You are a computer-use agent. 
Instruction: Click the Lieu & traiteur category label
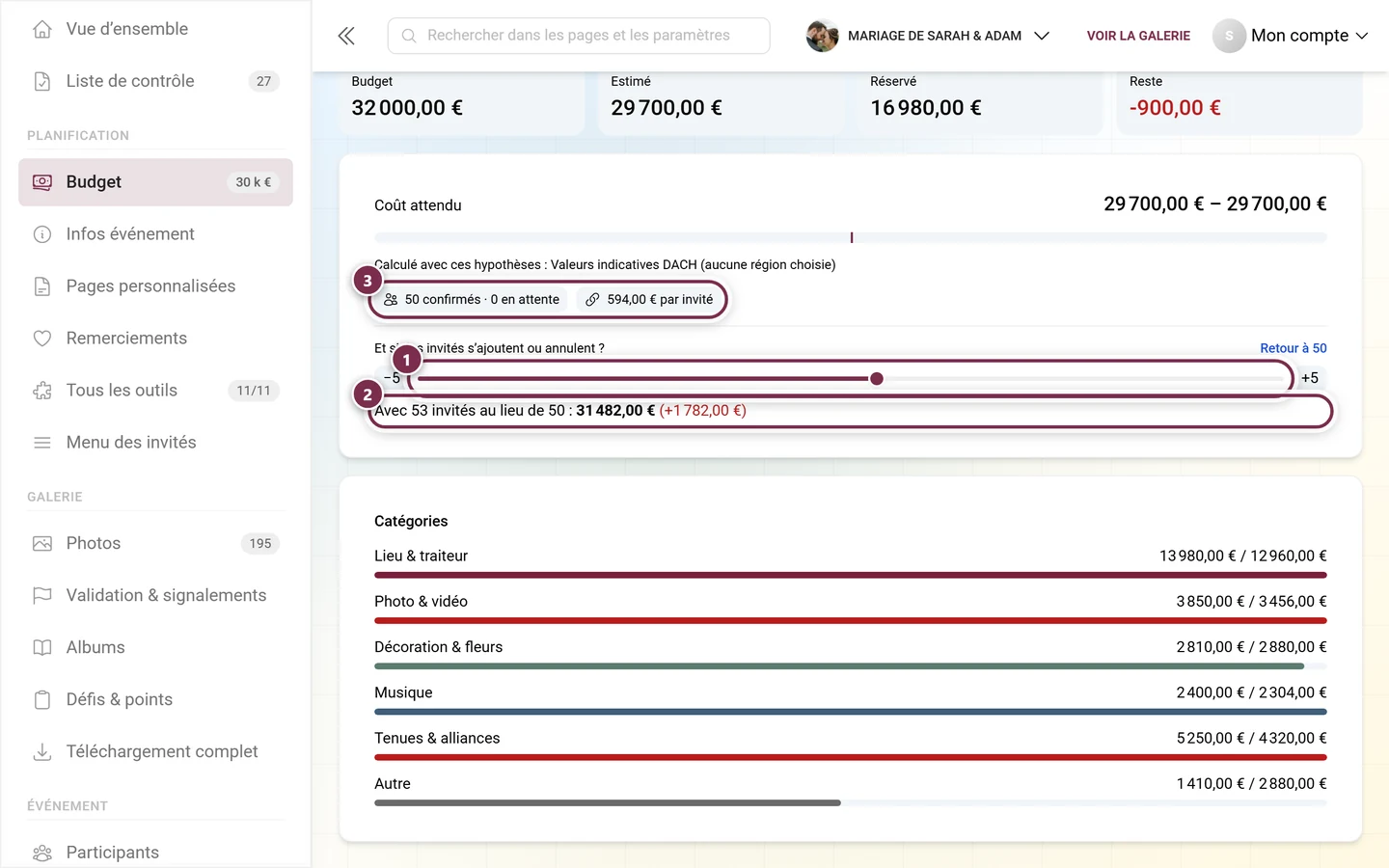[421, 556]
